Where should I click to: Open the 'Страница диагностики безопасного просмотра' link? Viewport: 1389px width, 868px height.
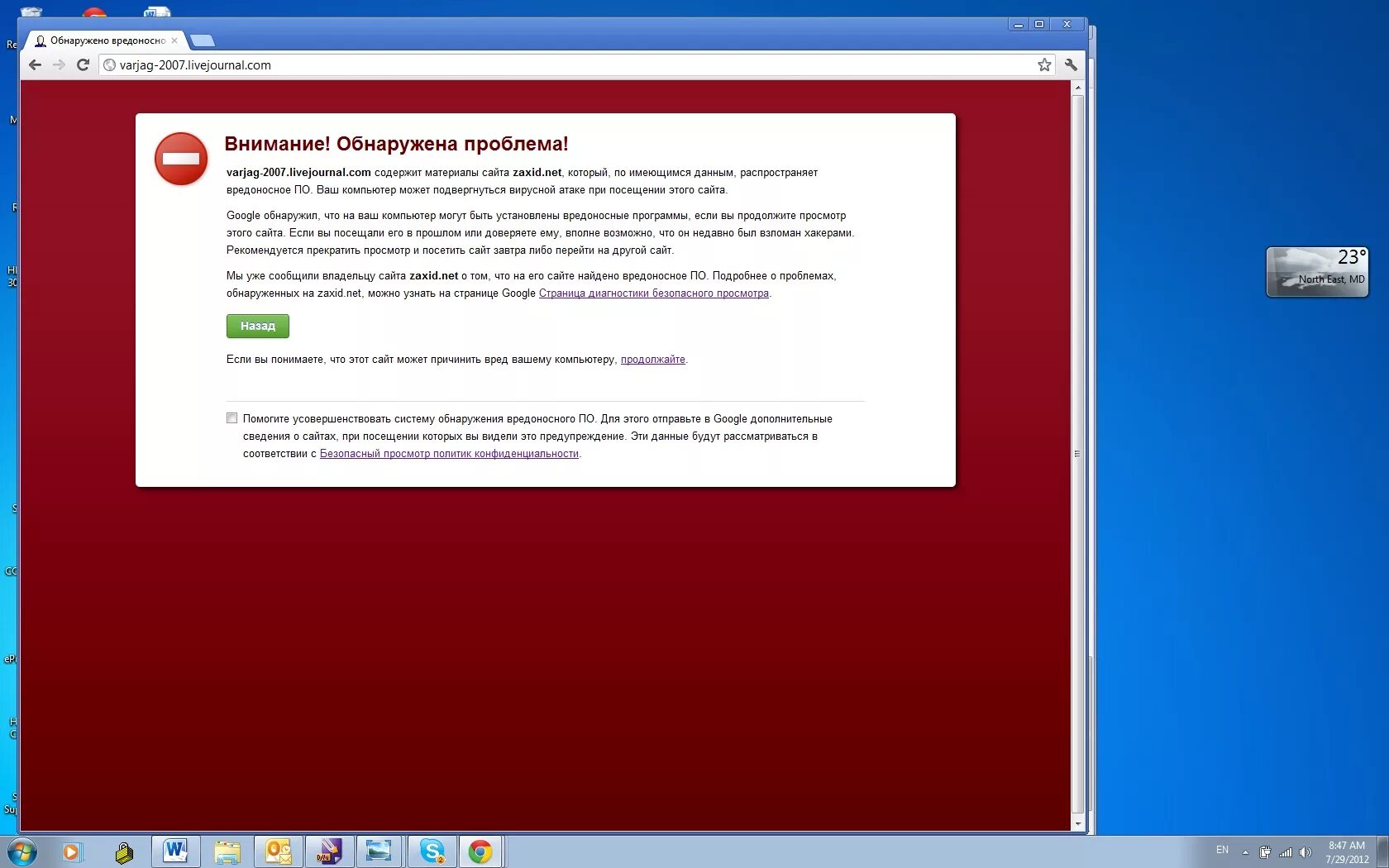654,293
